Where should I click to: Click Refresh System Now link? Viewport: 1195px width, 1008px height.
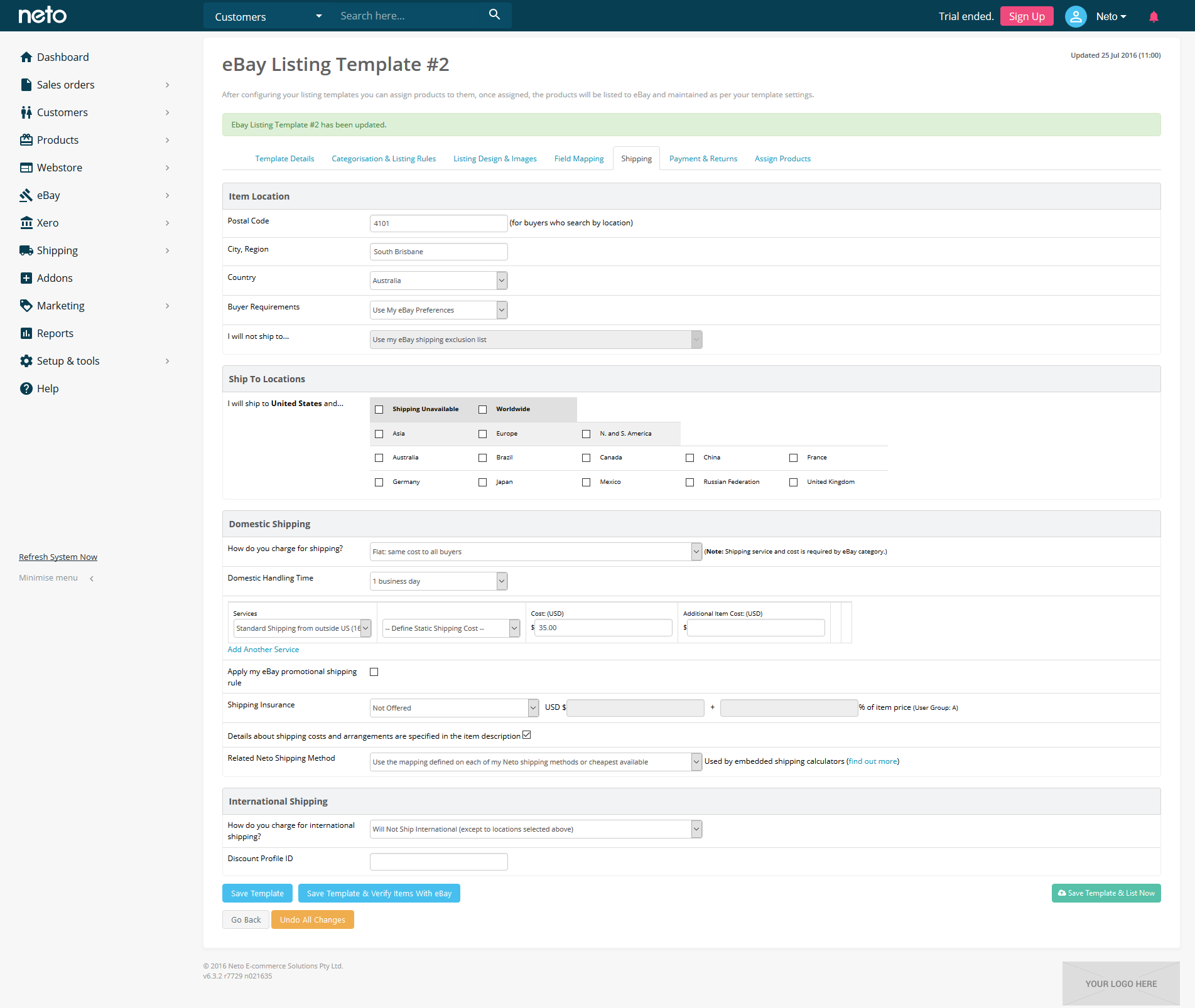(58, 557)
